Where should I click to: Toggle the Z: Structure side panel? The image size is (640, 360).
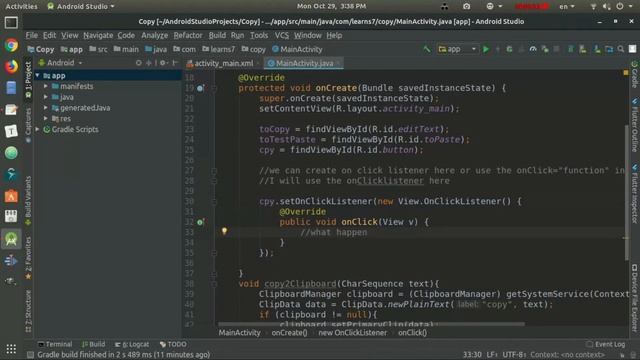pyautogui.click(x=28, y=311)
